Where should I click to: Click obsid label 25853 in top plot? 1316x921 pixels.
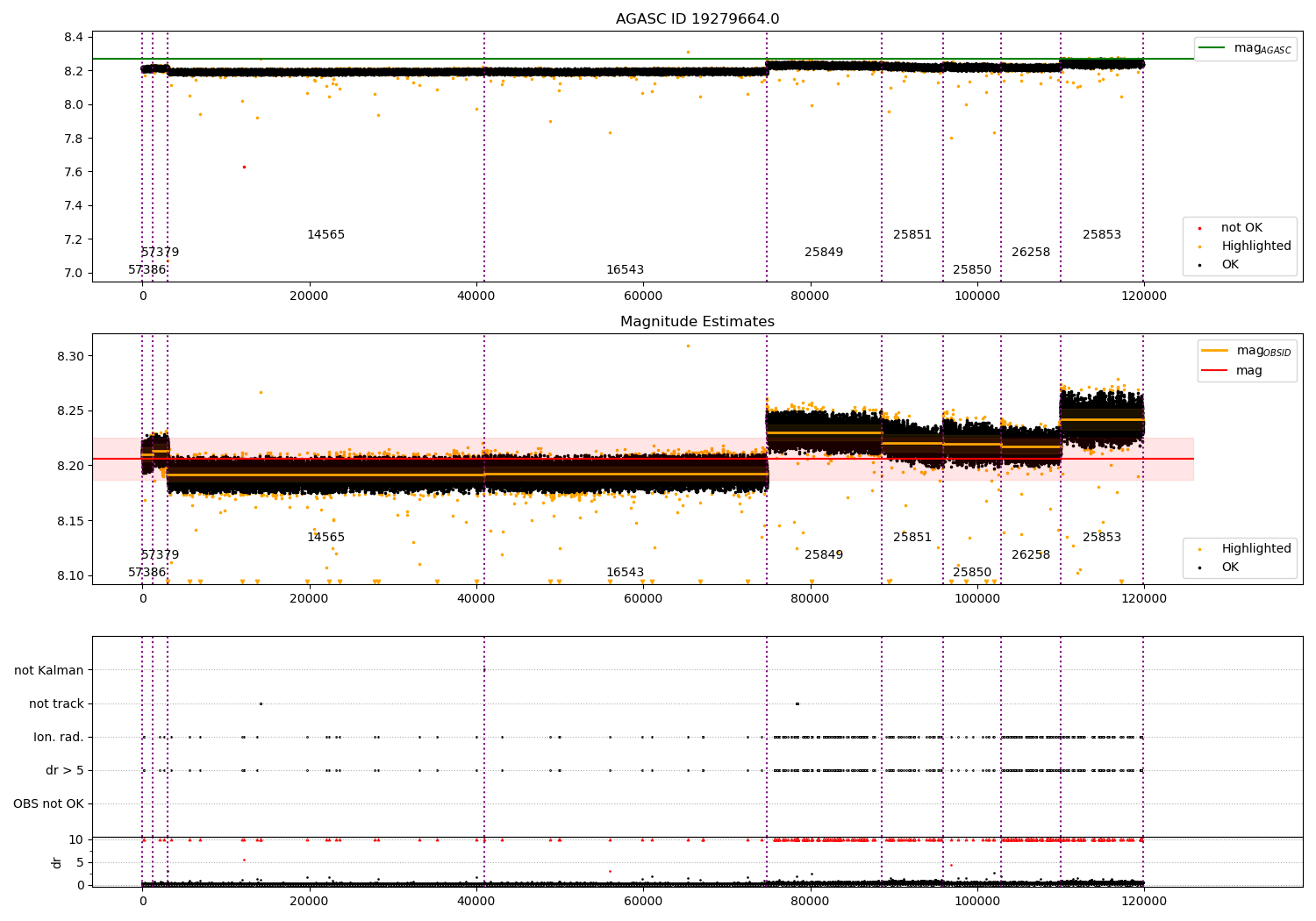(1102, 235)
